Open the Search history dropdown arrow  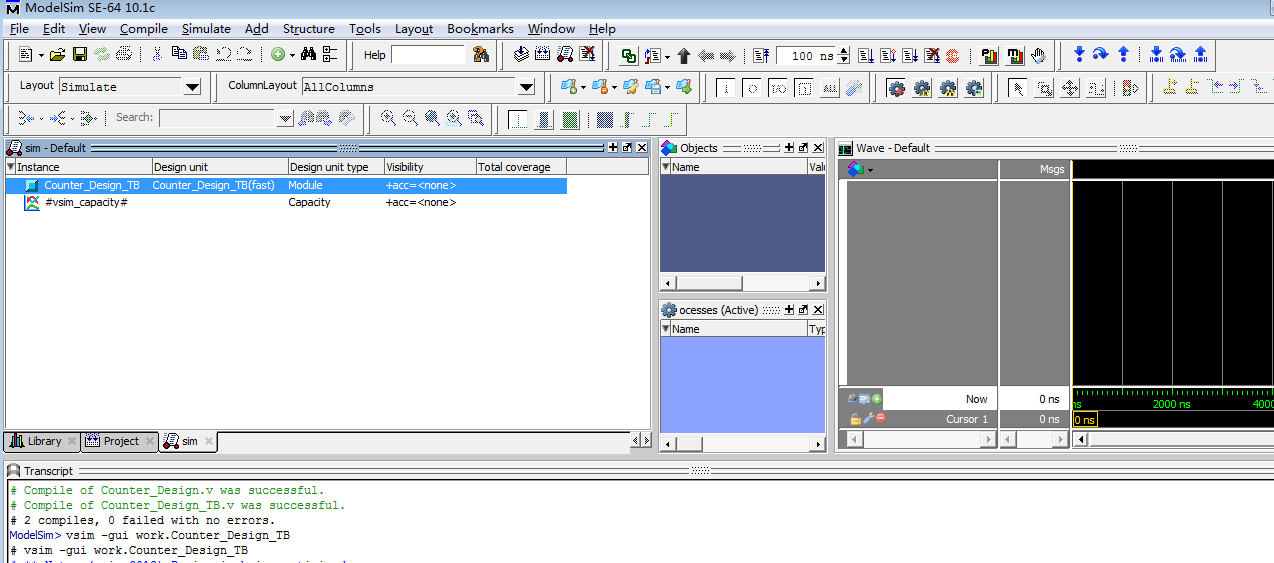285,119
